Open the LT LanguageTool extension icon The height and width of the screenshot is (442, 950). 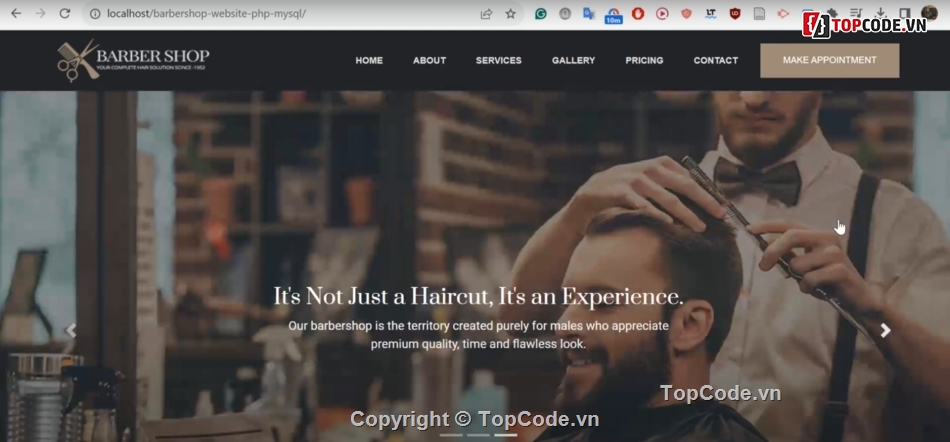tap(711, 13)
